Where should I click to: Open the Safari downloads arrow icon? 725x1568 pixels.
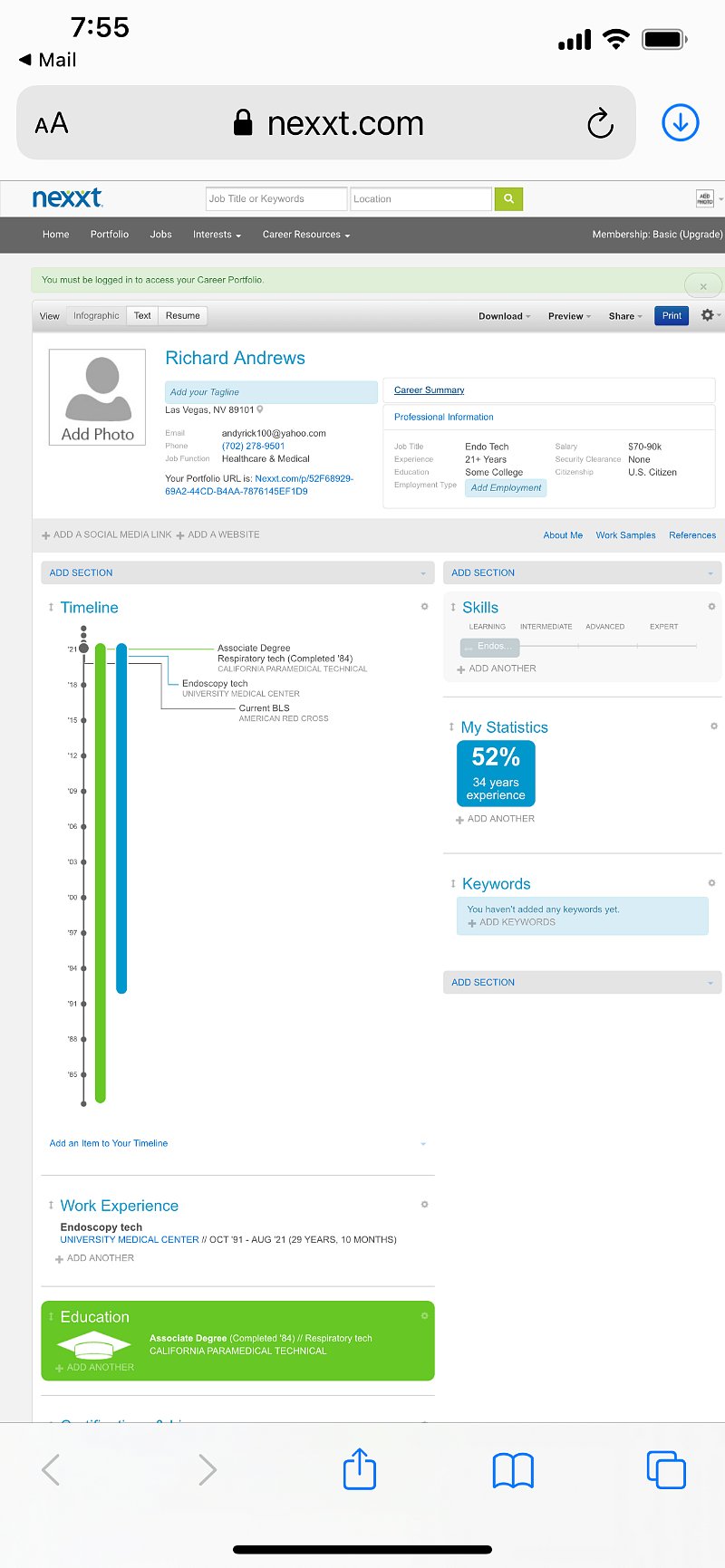pyautogui.click(x=680, y=122)
